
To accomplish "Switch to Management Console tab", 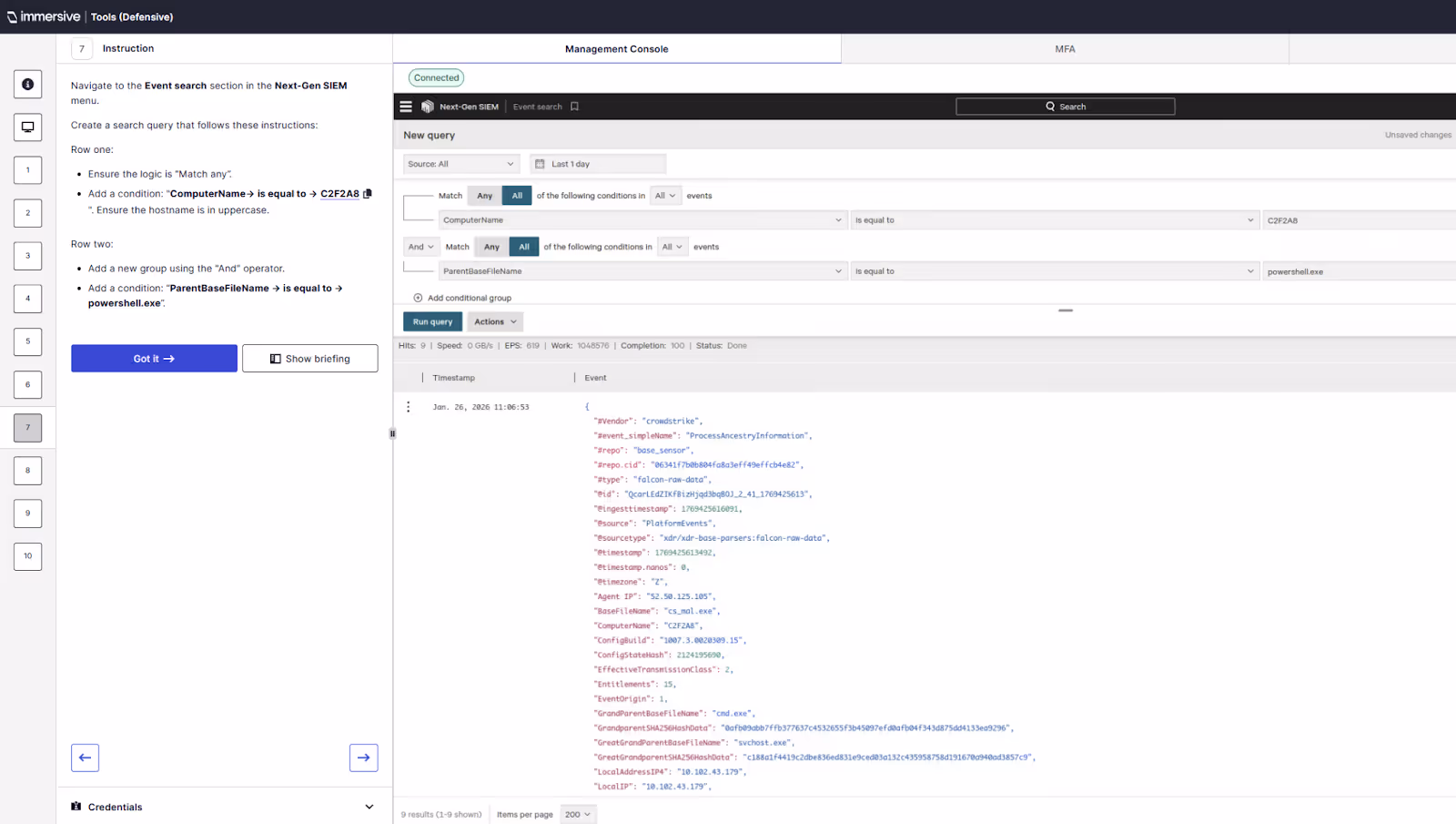I will point(617,49).
